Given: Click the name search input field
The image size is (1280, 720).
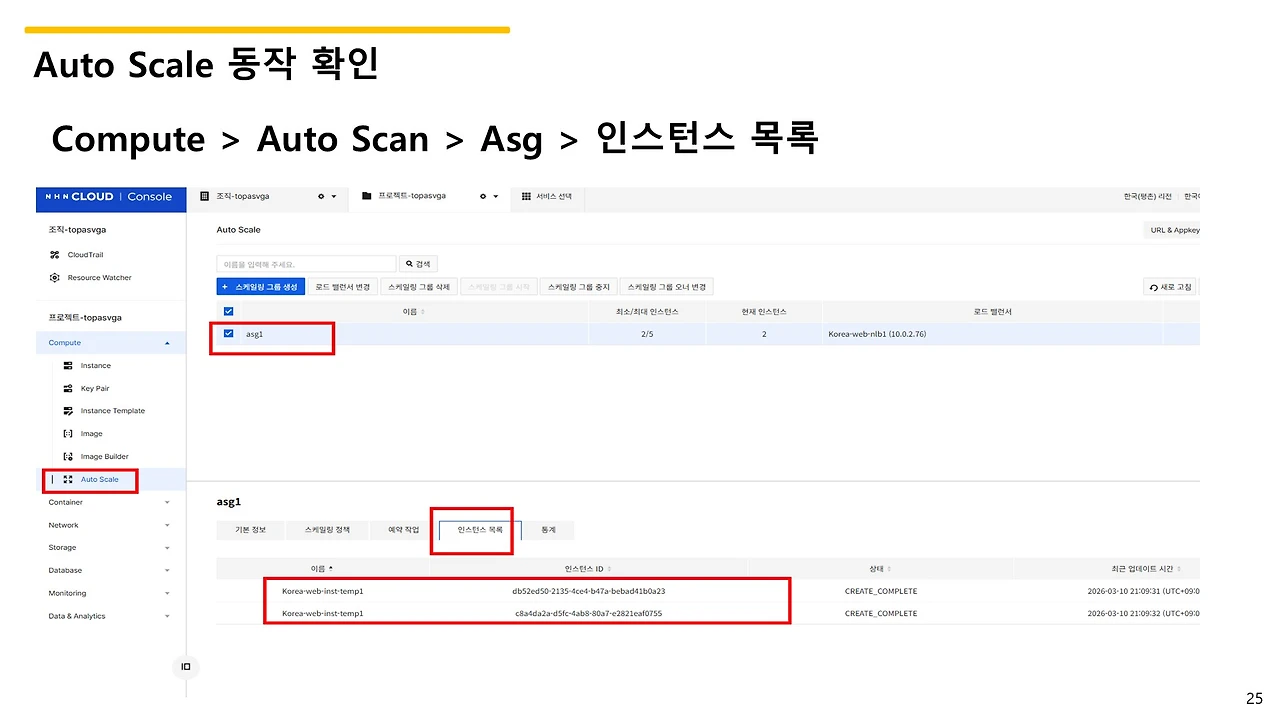Looking at the screenshot, I should point(305,263).
